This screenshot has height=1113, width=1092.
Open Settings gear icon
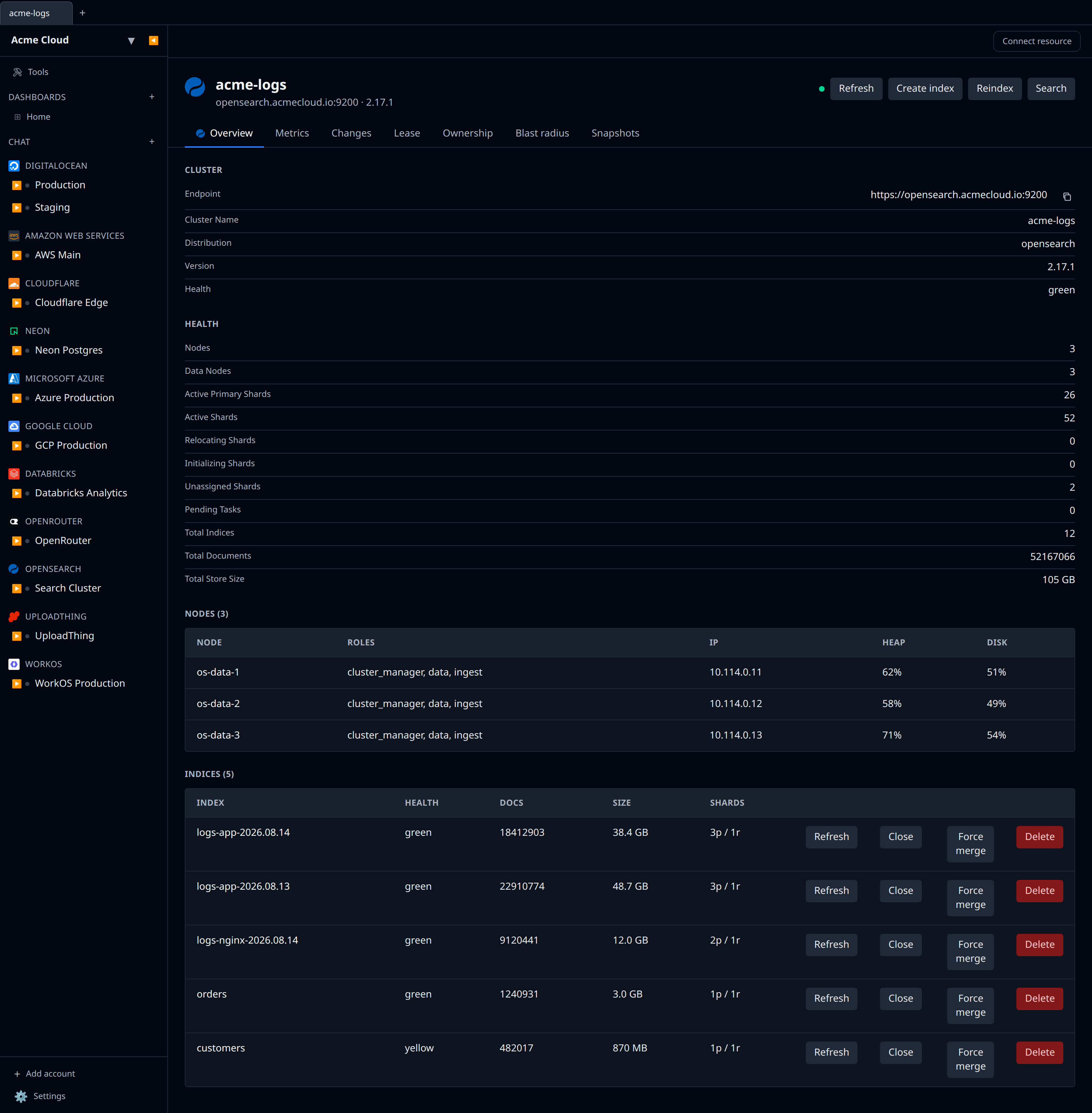pyautogui.click(x=21, y=1096)
